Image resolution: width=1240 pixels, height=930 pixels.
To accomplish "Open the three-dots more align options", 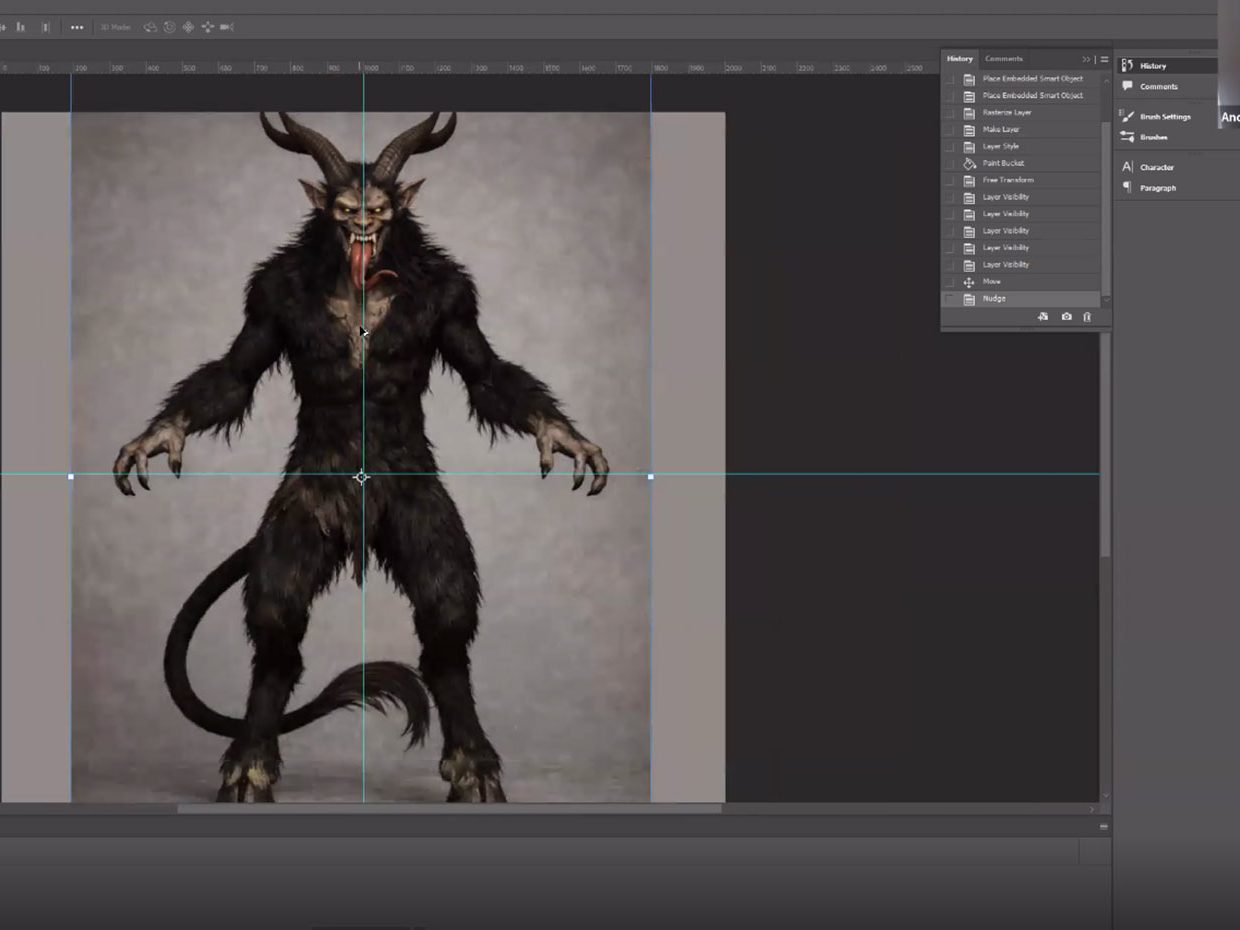I will (77, 27).
